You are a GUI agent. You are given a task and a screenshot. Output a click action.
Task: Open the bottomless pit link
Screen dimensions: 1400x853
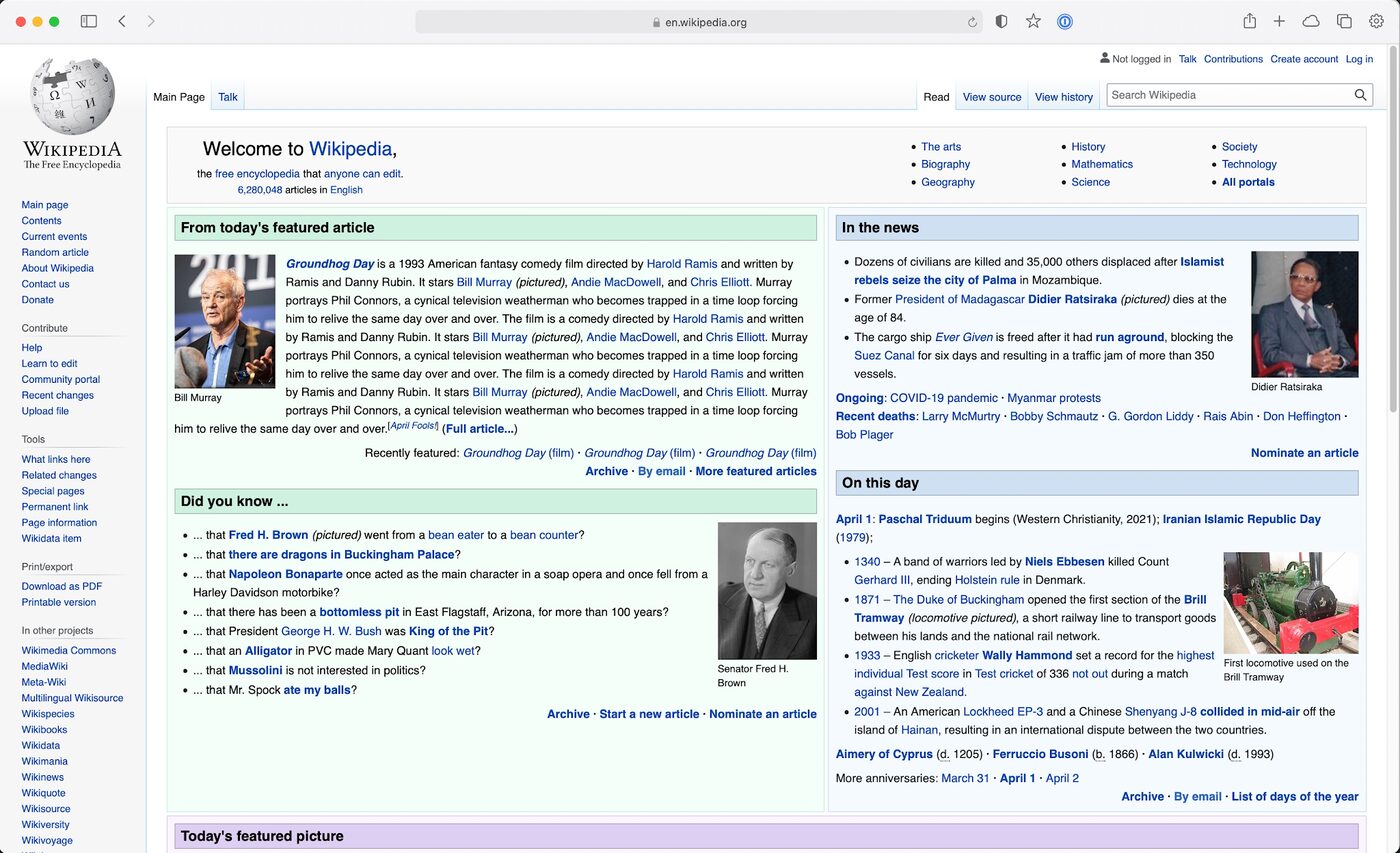(359, 612)
